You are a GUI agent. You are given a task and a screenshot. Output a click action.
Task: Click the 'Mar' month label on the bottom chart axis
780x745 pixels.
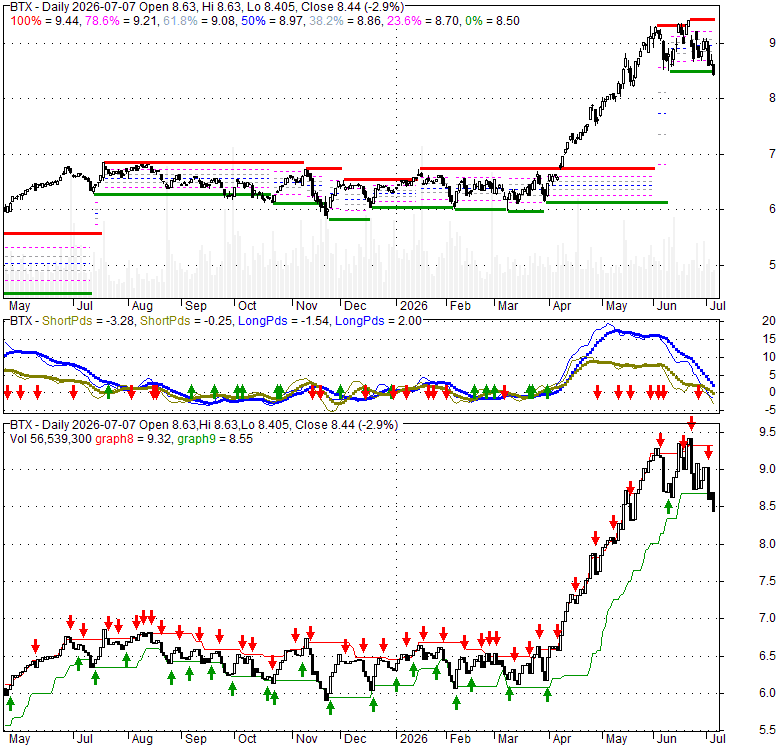pos(508,739)
